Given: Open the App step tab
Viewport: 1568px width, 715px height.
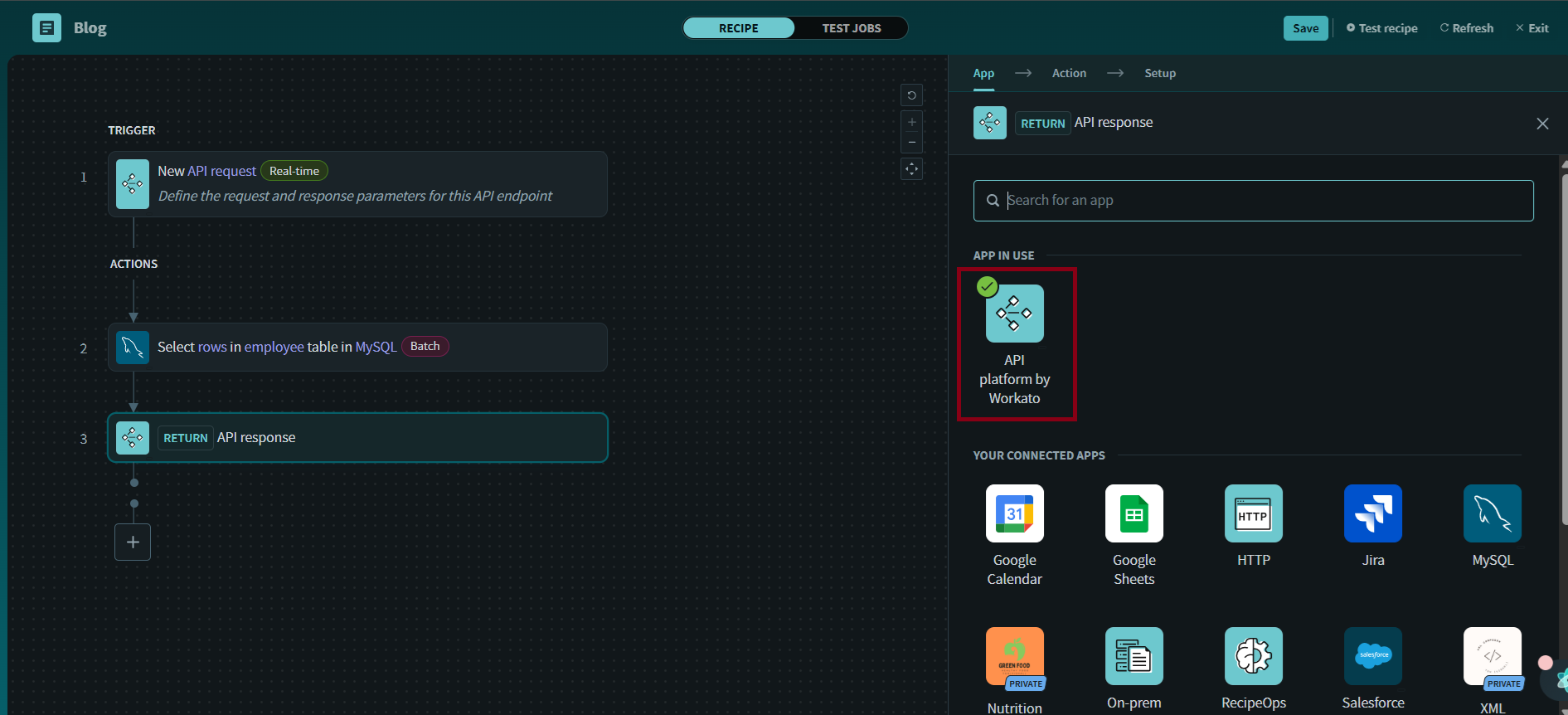Looking at the screenshot, I should click(983, 73).
